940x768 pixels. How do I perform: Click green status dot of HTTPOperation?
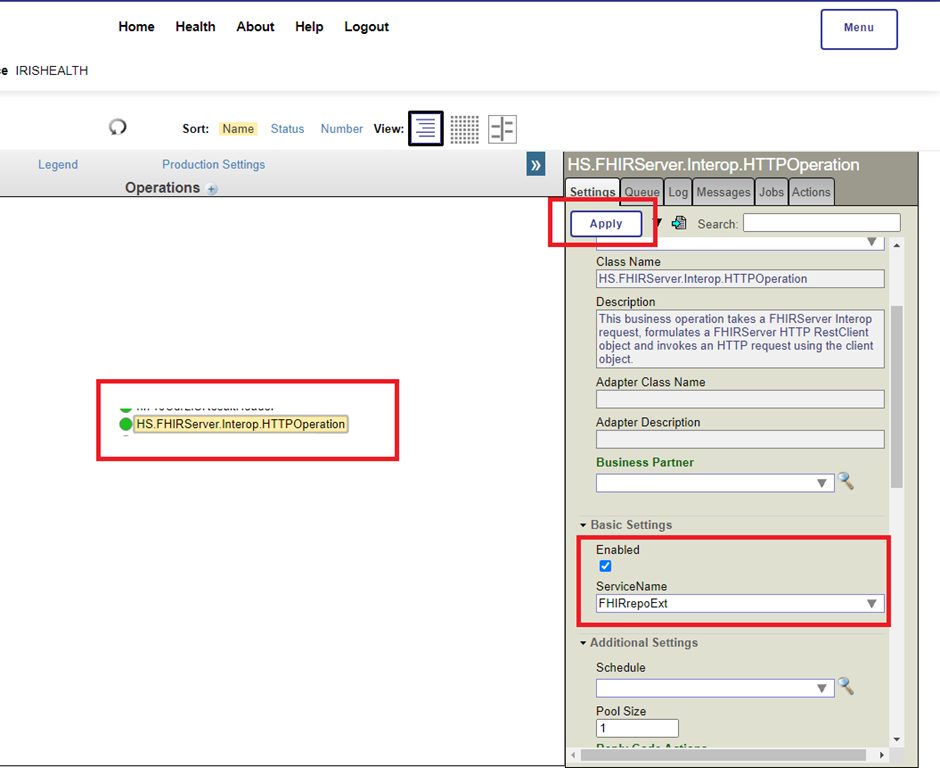[126, 424]
